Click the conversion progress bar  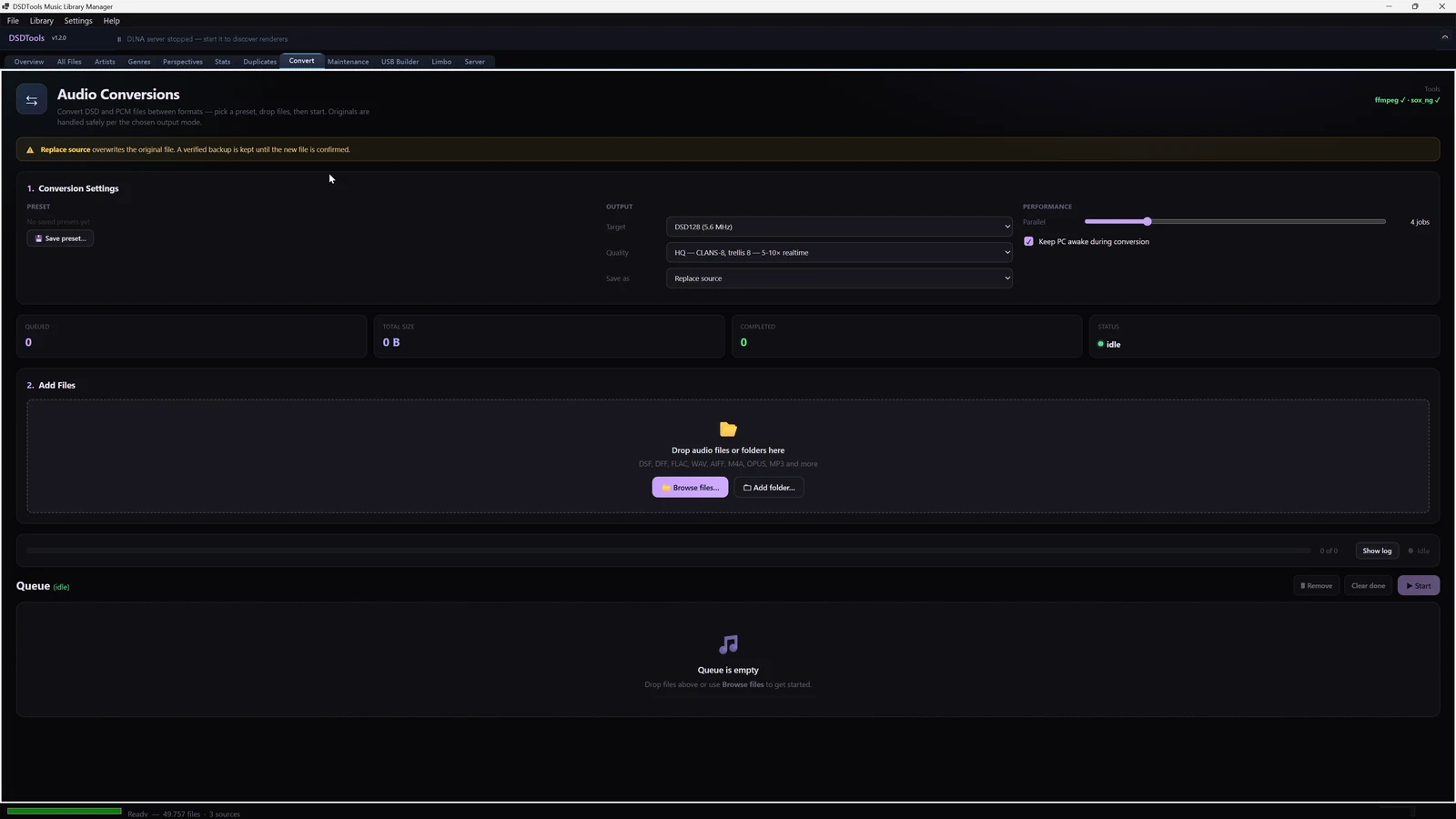668,551
